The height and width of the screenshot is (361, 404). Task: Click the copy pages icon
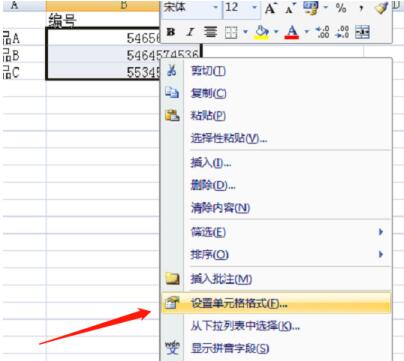[x=172, y=93]
